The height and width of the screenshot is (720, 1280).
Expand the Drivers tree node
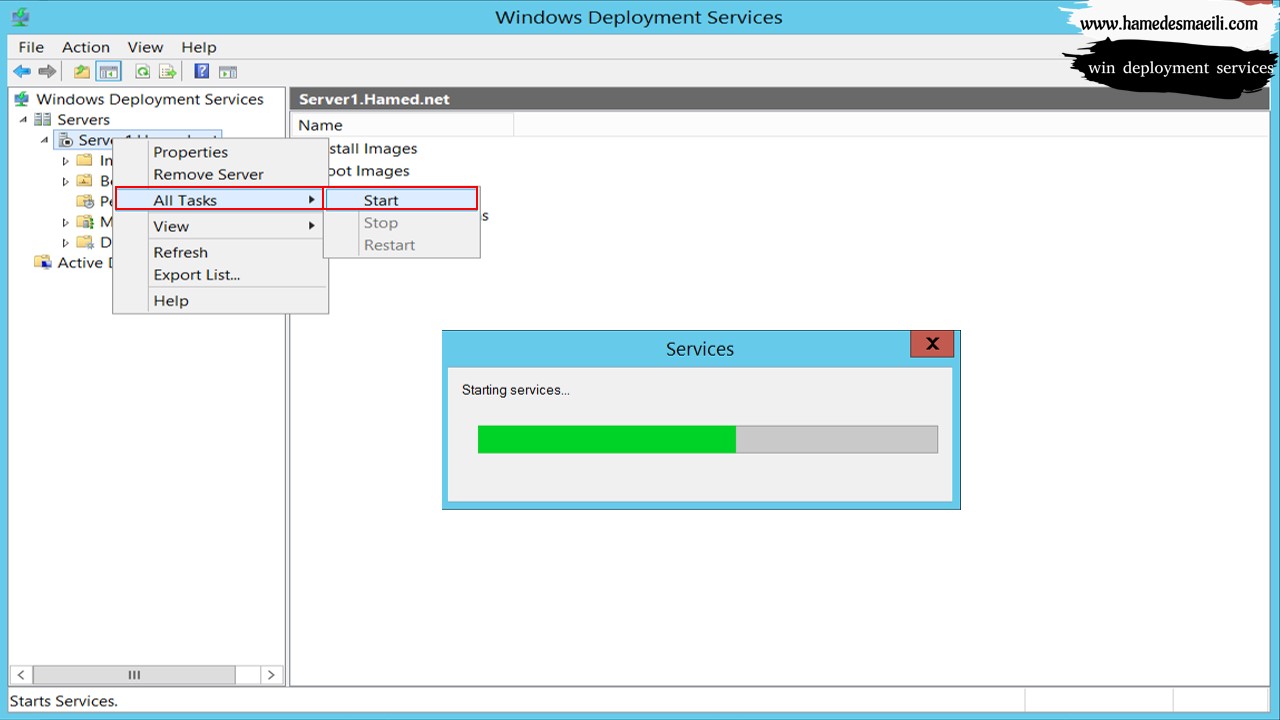pos(66,242)
